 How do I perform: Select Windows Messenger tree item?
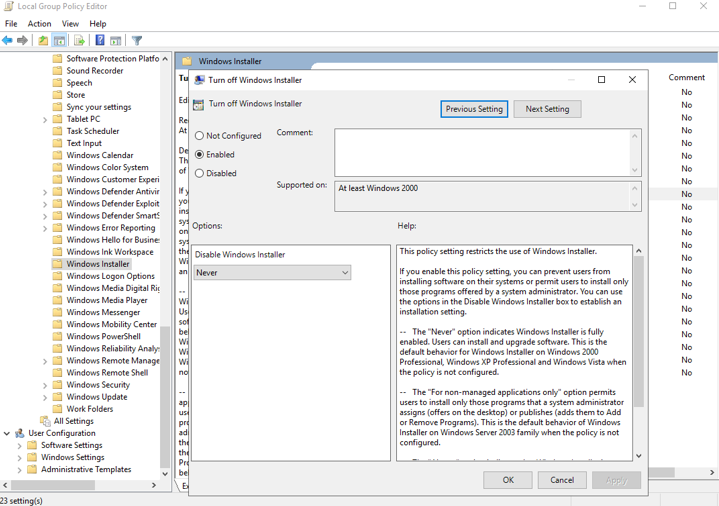click(103, 312)
